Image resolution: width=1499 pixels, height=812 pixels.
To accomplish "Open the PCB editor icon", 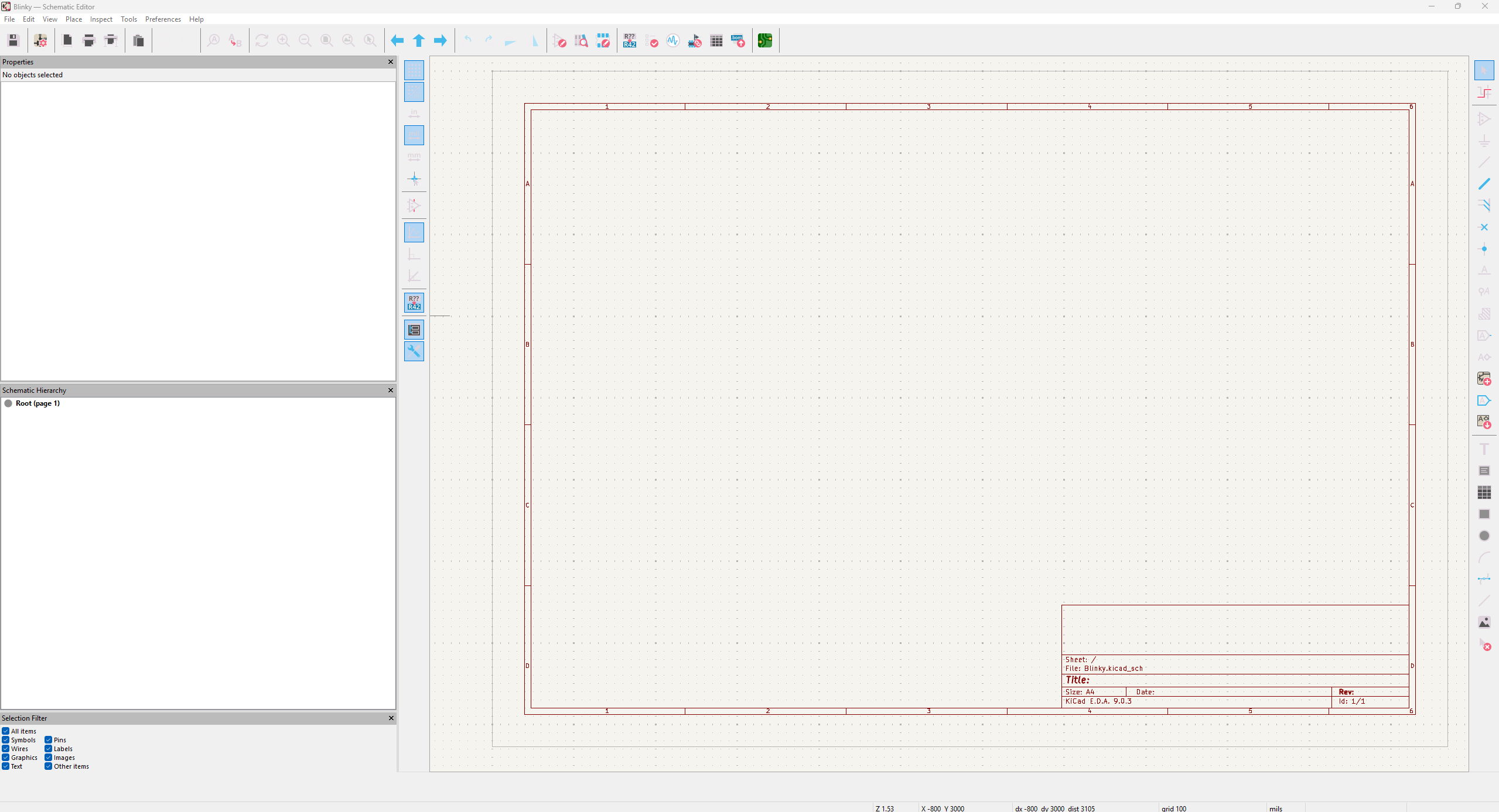I will (764, 40).
